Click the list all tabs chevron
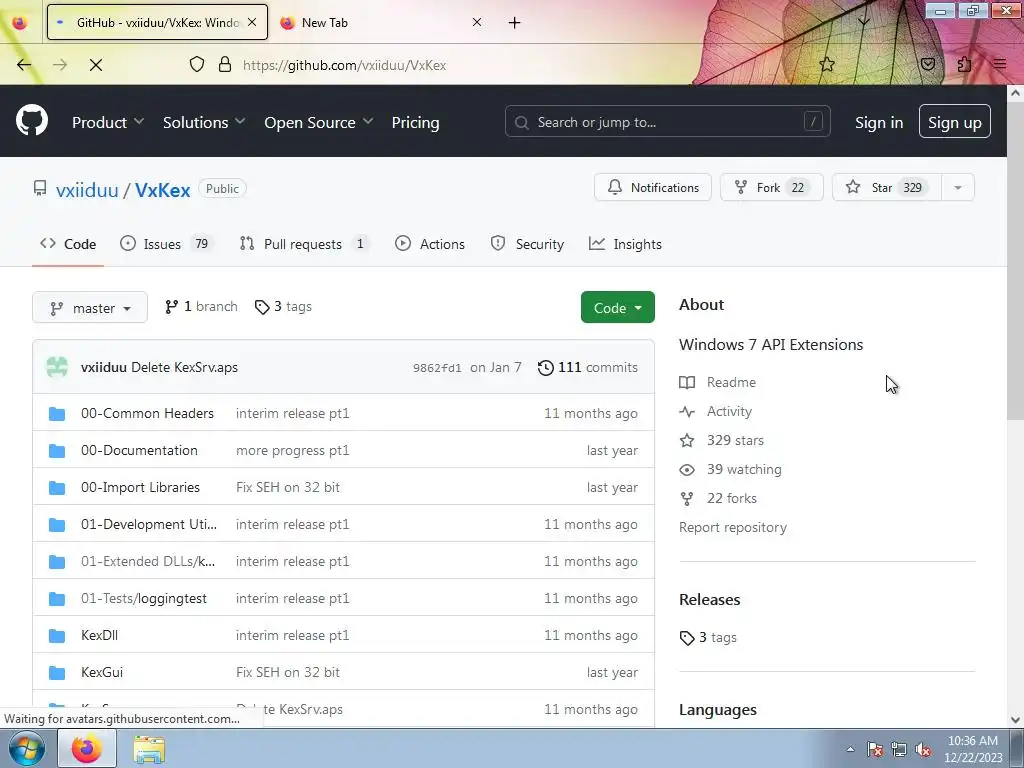This screenshot has width=1024, height=768. click(x=863, y=22)
